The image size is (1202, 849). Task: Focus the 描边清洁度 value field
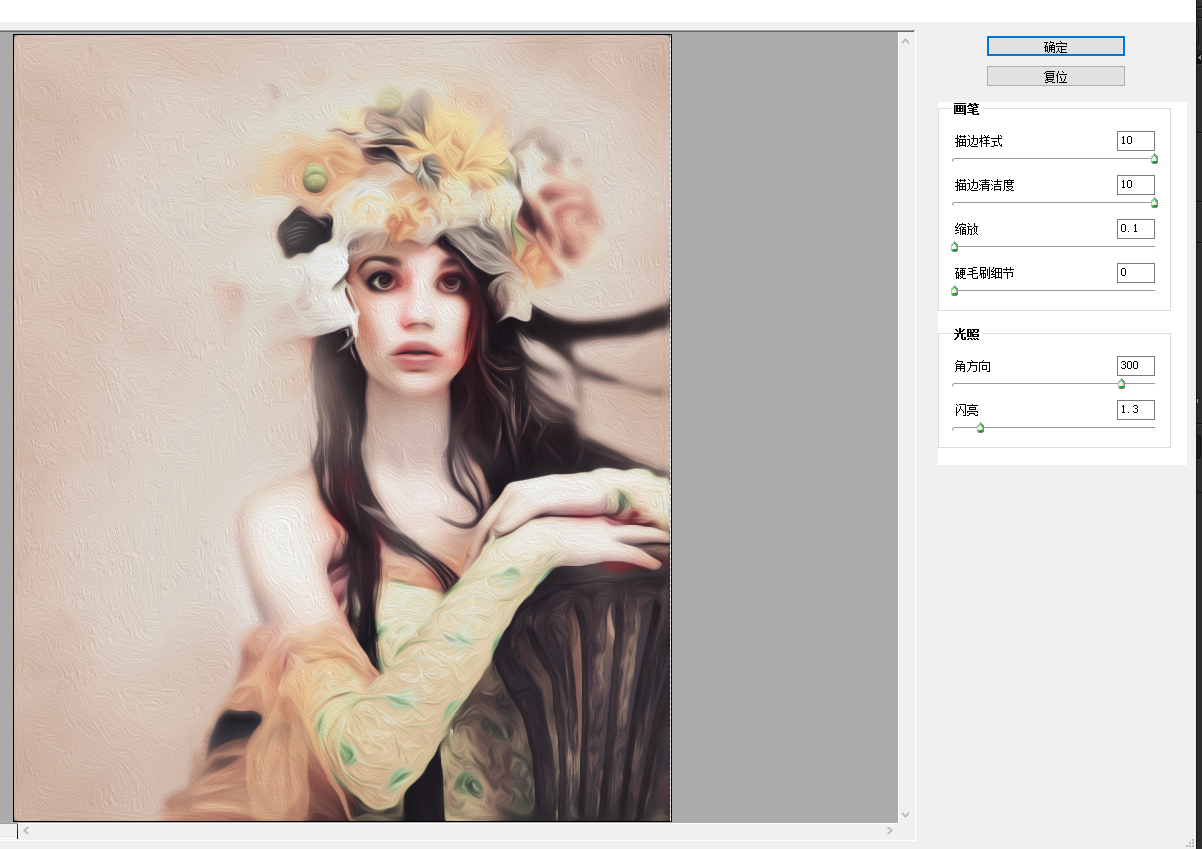(1135, 185)
